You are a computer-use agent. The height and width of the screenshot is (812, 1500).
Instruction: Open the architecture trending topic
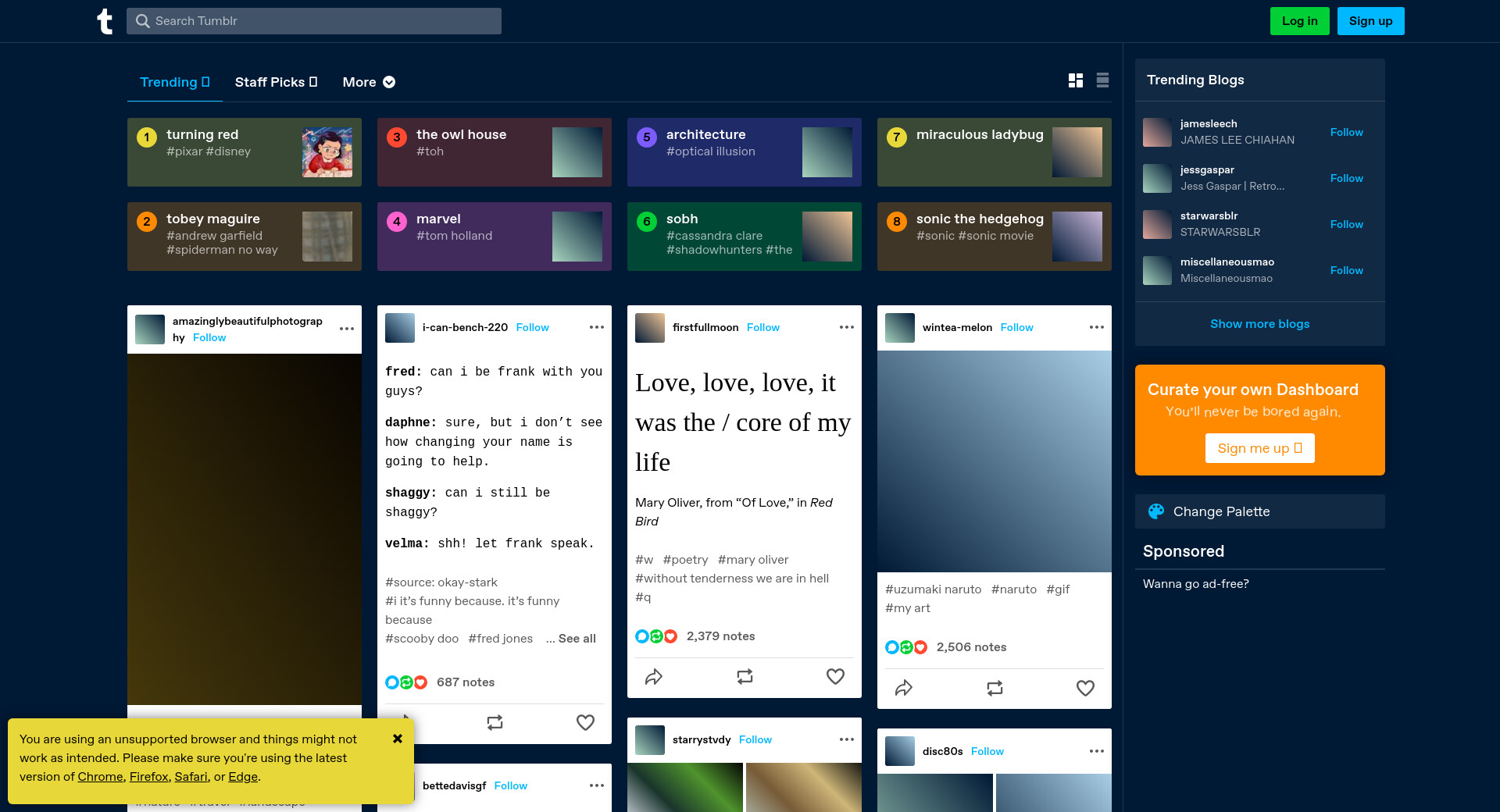click(745, 152)
